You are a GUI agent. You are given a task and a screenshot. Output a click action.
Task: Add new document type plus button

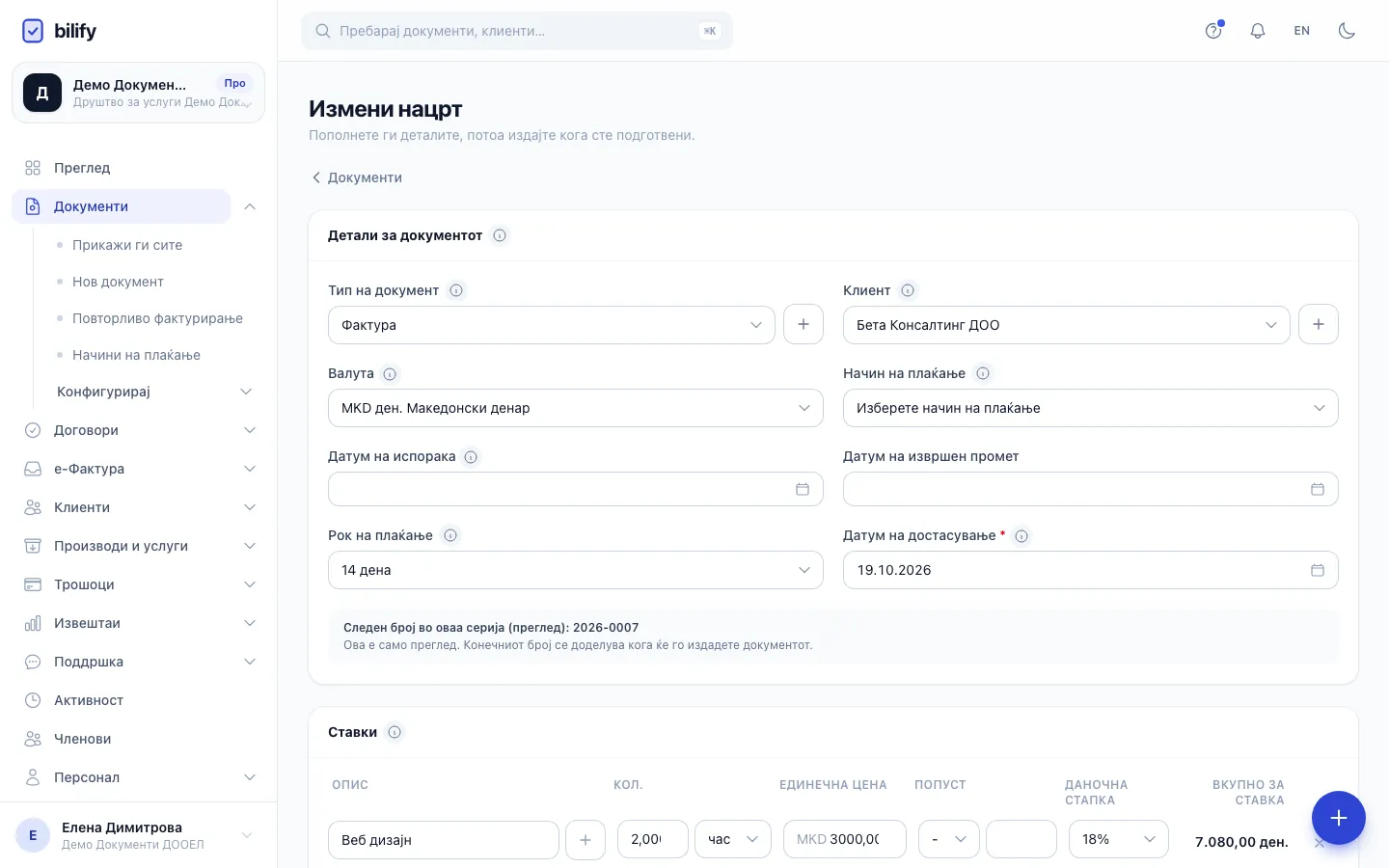coord(803,324)
